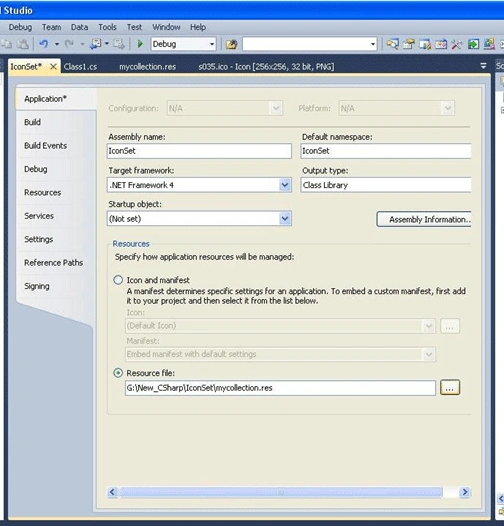Select the Icon and manifest radio button

(x=118, y=280)
